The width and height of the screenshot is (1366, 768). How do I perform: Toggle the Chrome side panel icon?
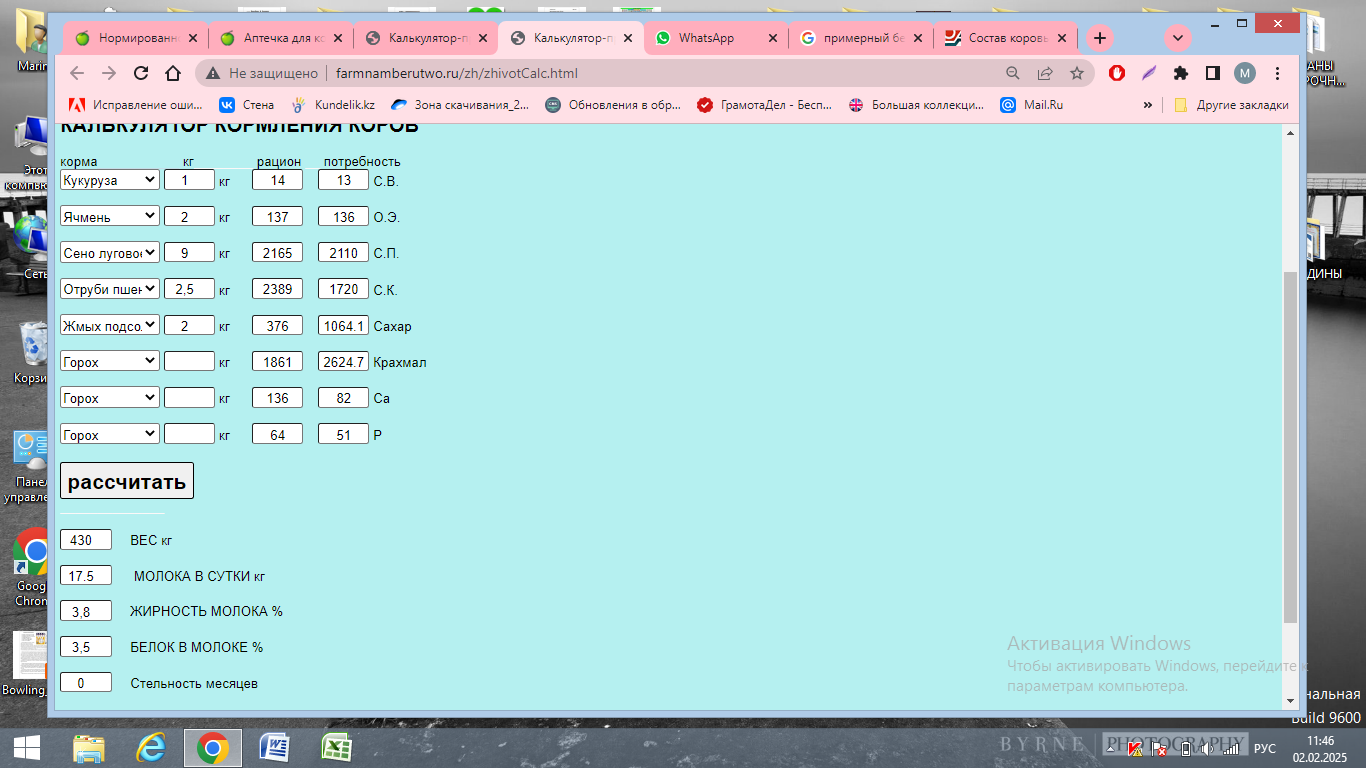tap(1212, 73)
